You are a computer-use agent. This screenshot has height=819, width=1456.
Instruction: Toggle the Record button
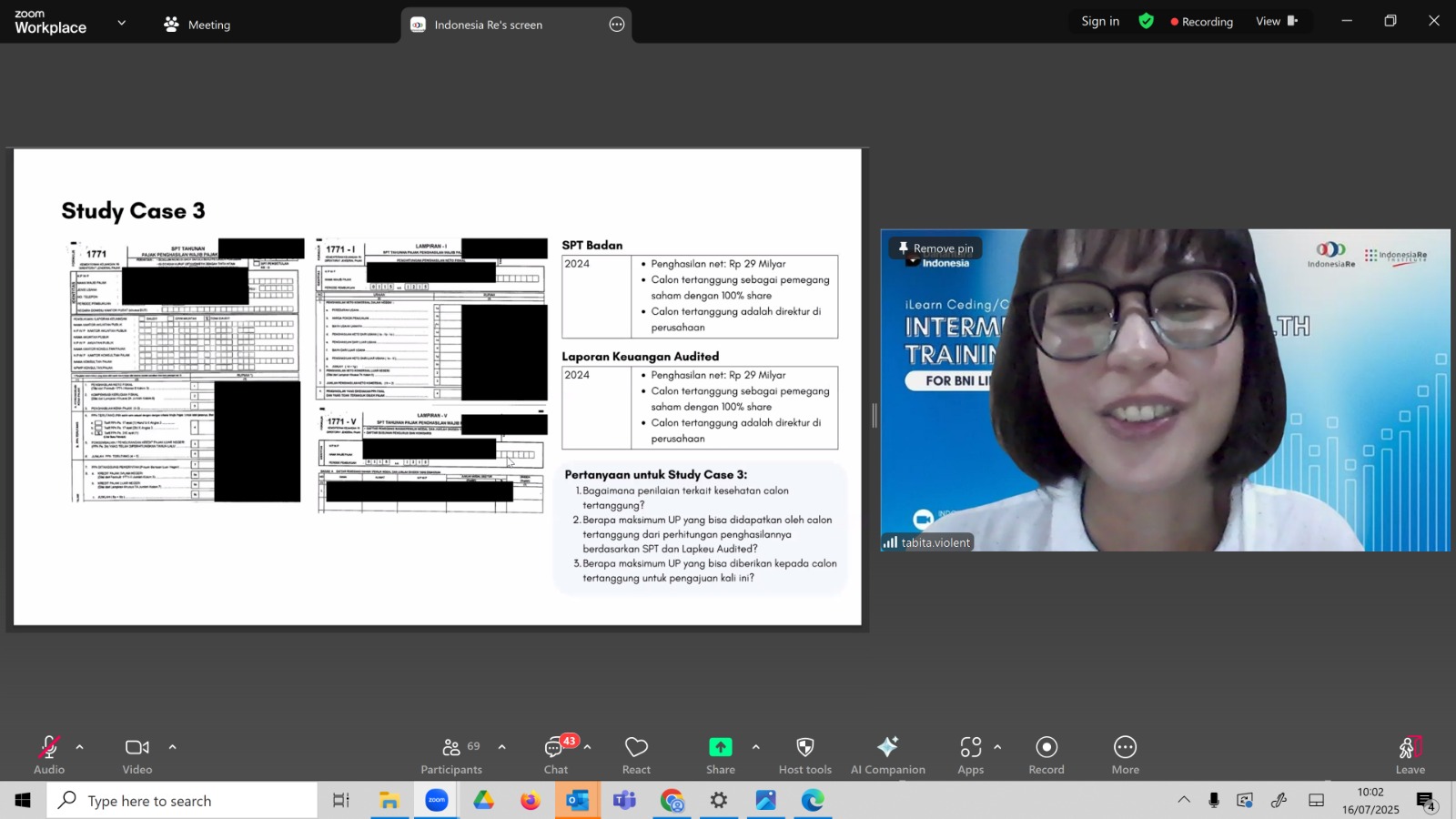click(1046, 755)
